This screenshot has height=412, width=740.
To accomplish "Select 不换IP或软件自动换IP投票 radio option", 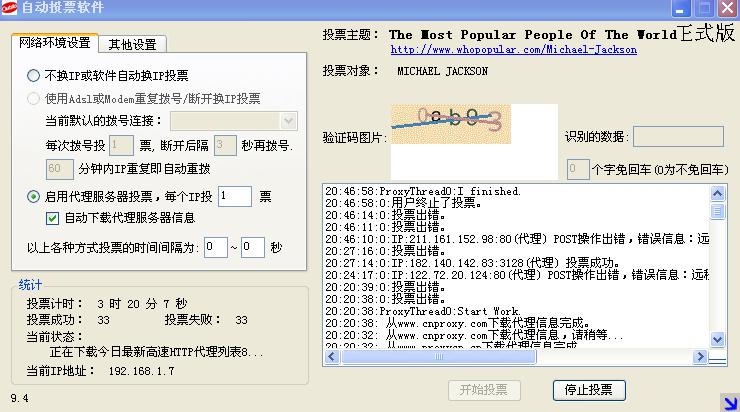I will tap(34, 75).
